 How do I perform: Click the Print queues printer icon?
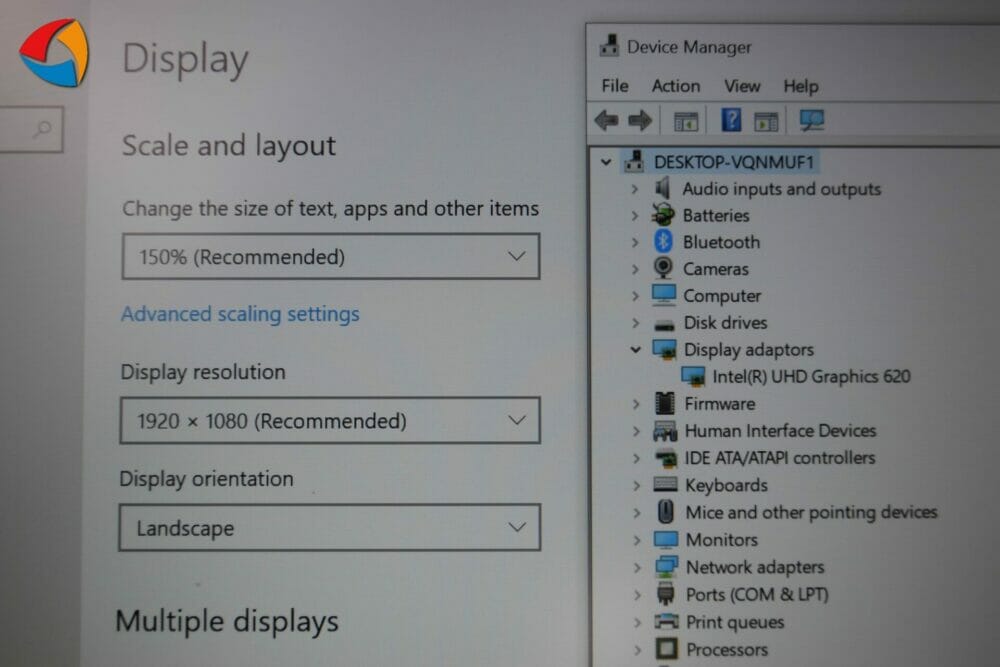666,621
